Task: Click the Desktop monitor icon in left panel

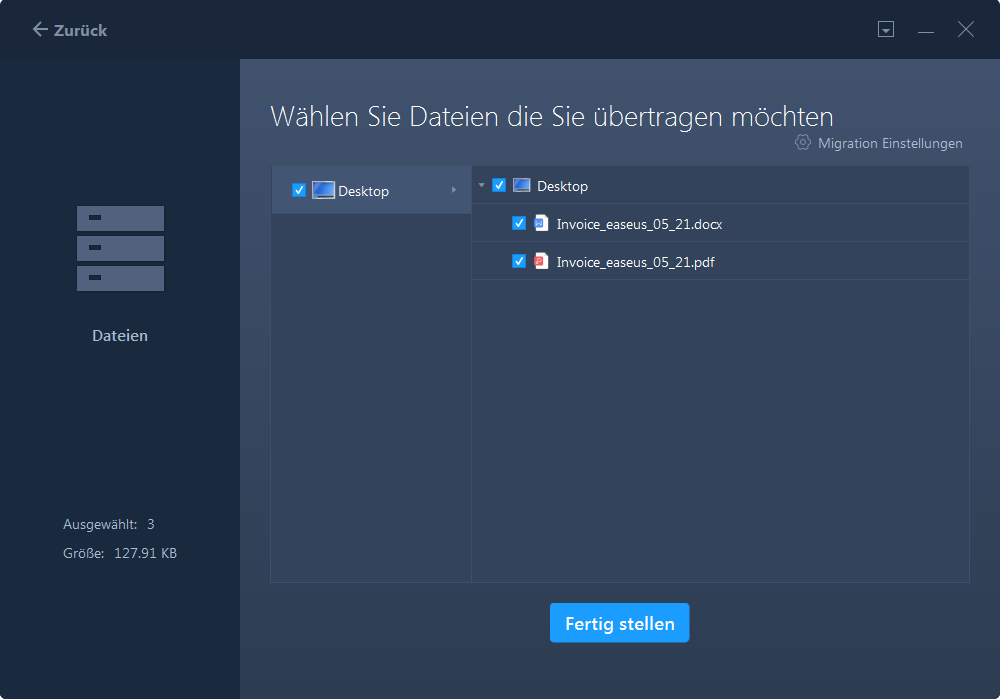Action: [x=323, y=190]
